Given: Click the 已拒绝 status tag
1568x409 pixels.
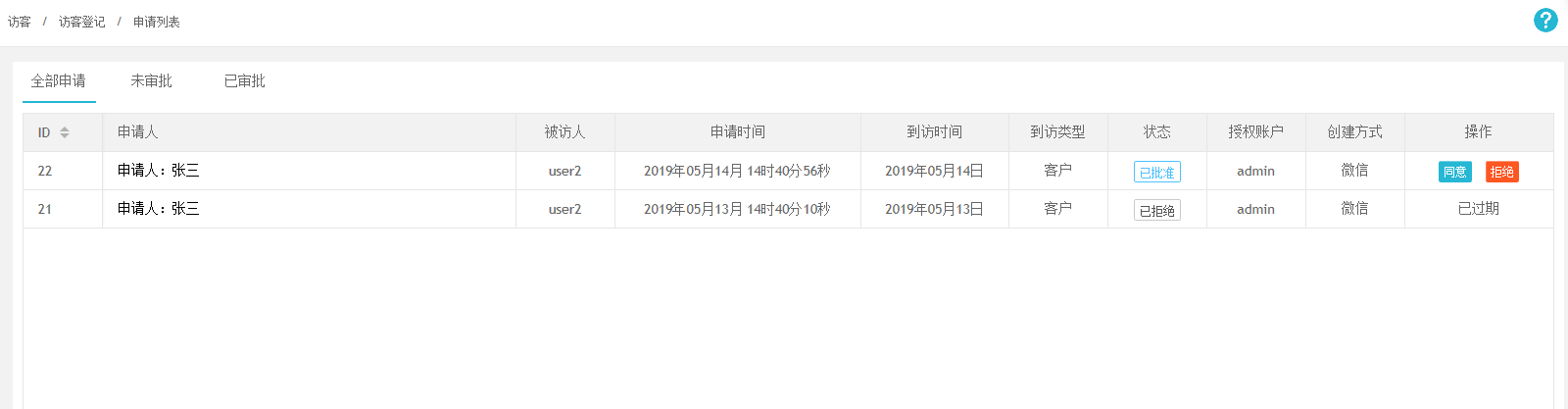Looking at the screenshot, I should (1156, 210).
